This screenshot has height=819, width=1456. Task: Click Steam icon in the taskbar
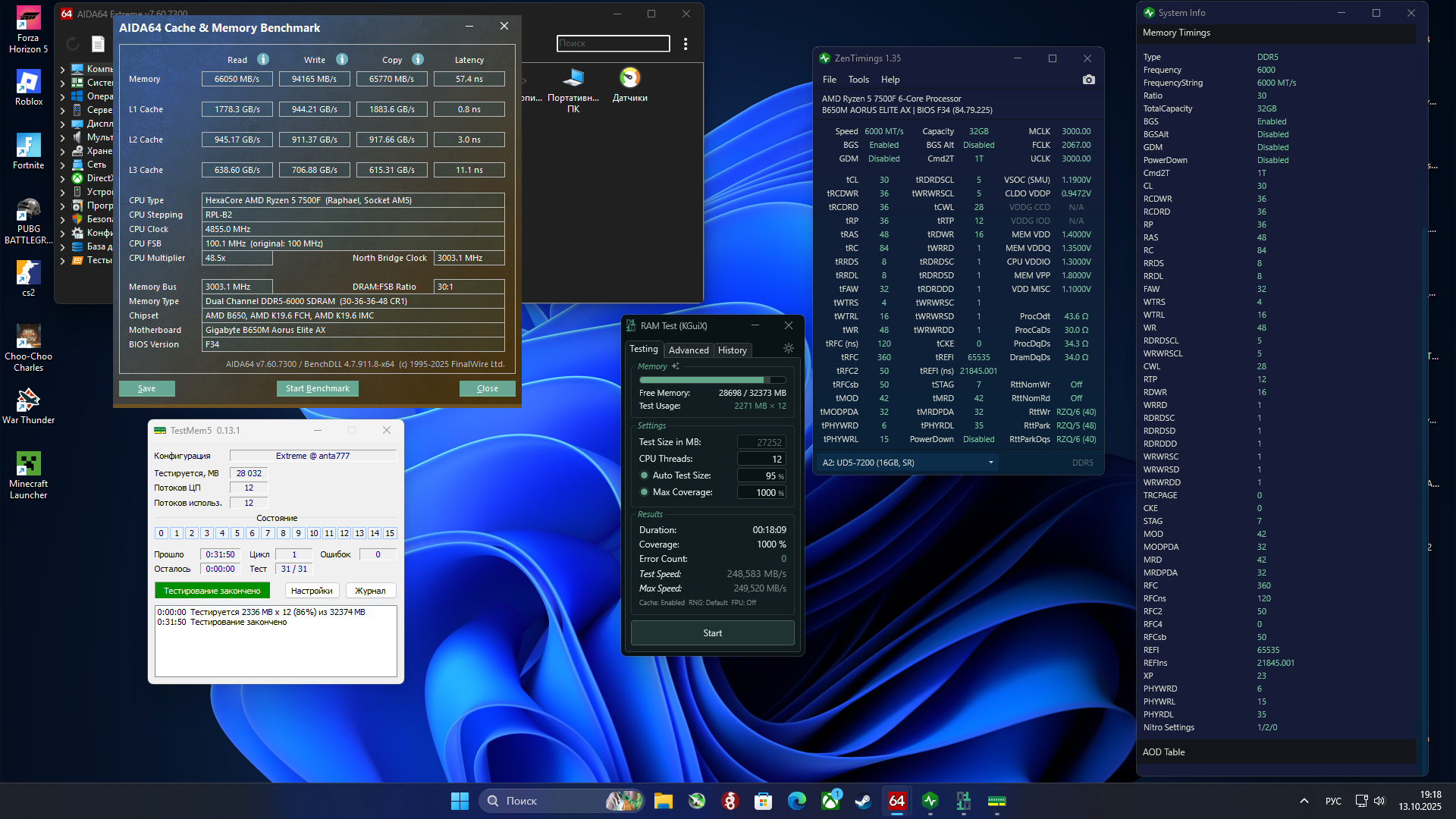pos(863,801)
